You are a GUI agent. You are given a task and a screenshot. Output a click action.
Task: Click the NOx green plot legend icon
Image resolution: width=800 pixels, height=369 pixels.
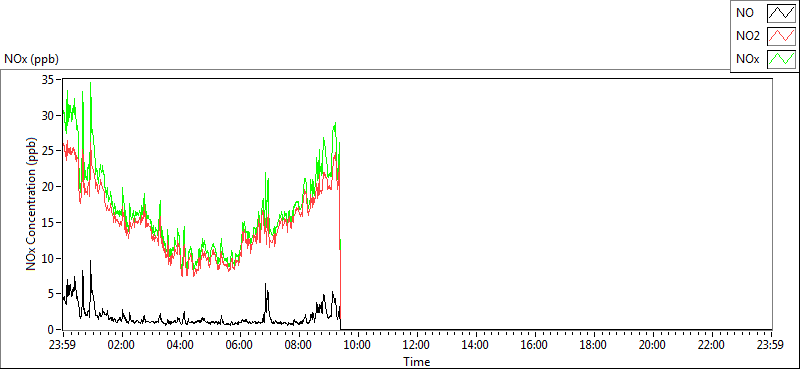pyautogui.click(x=782, y=59)
